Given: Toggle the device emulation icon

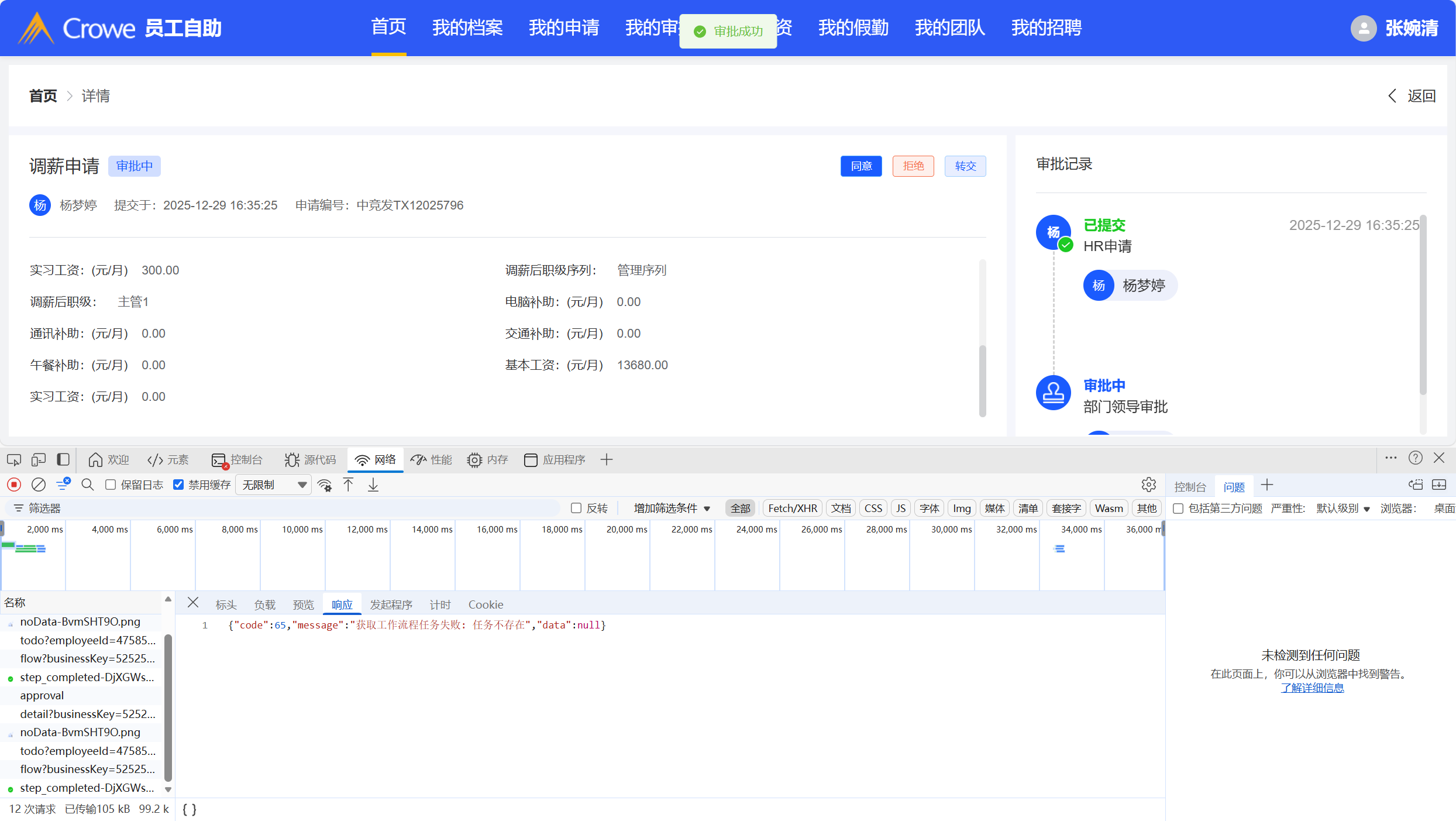Looking at the screenshot, I should pos(39,460).
